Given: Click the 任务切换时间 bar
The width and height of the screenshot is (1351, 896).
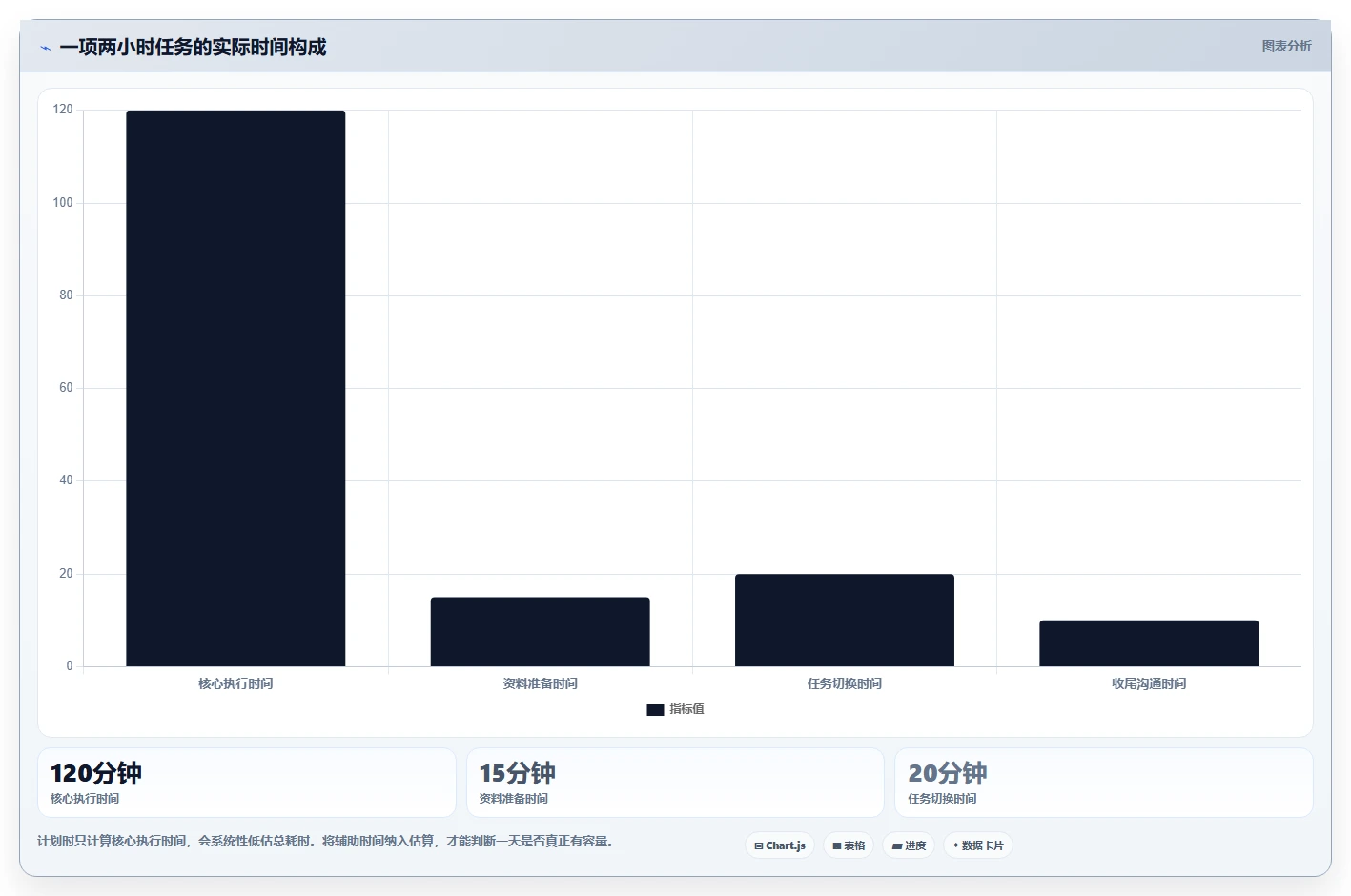Looking at the screenshot, I should (845, 620).
